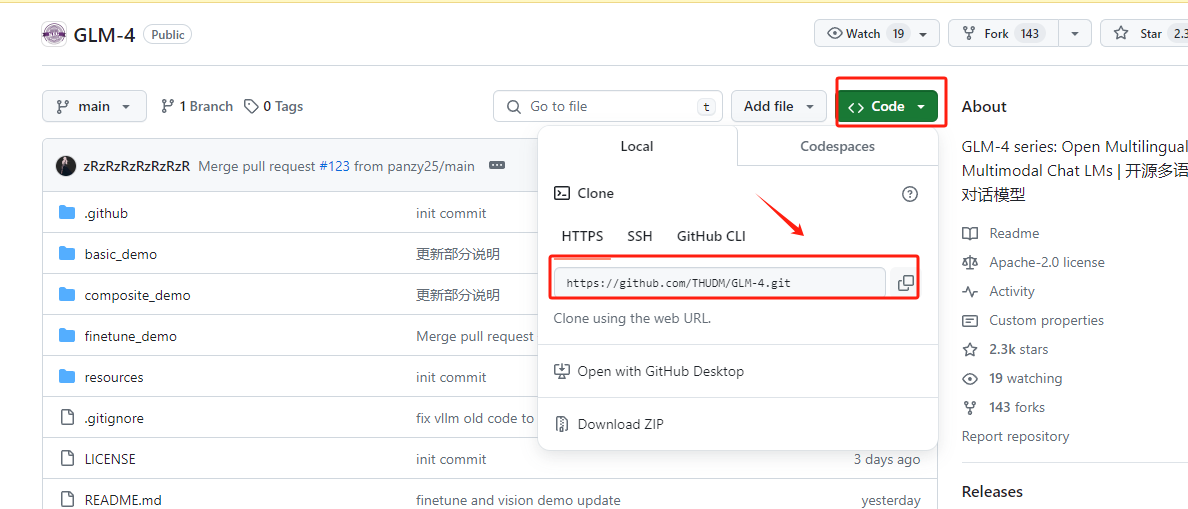Switch to the Local tab
1188x509 pixels.
(637, 146)
